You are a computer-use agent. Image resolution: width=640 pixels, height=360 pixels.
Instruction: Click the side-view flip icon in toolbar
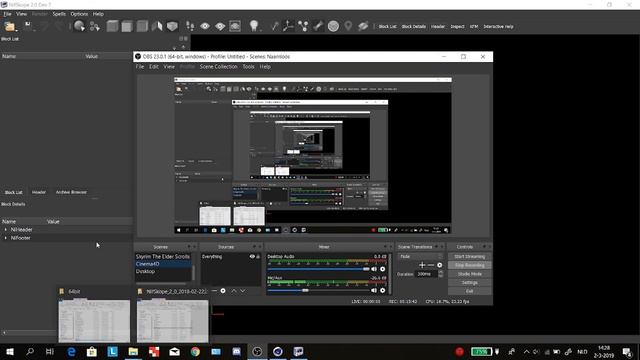[157, 27]
